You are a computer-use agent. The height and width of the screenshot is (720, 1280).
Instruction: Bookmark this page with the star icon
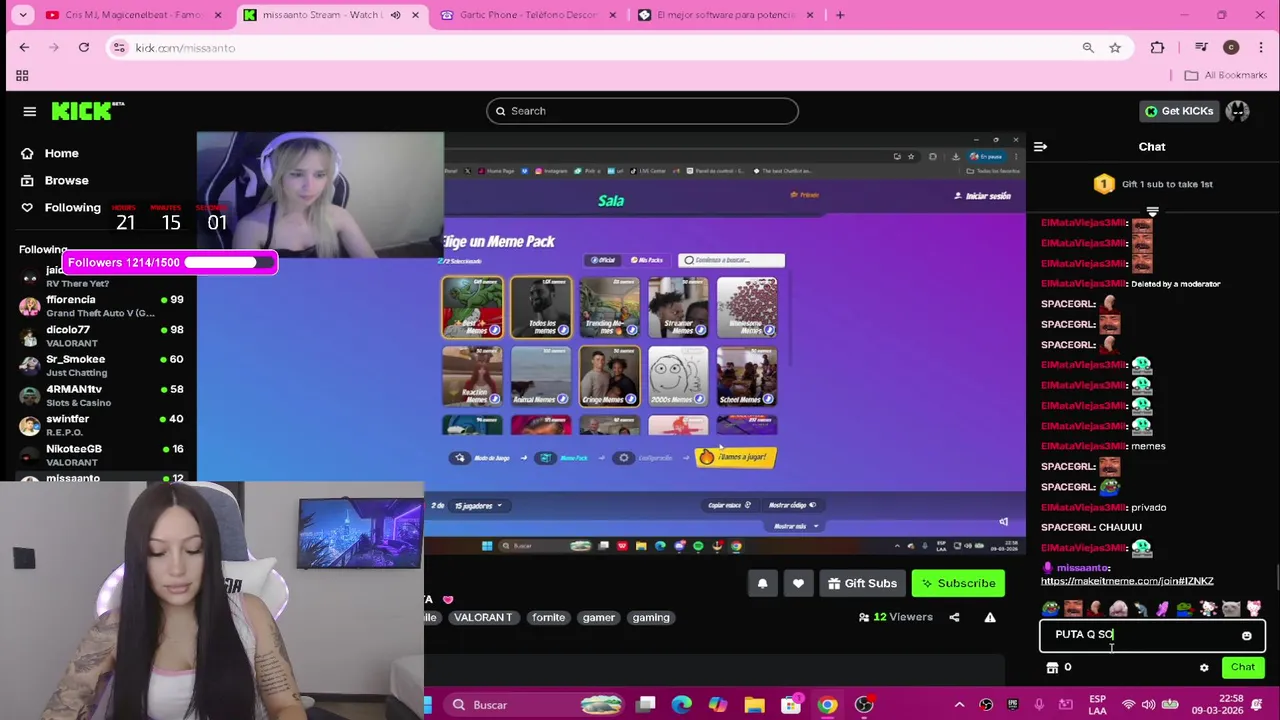point(1115,47)
